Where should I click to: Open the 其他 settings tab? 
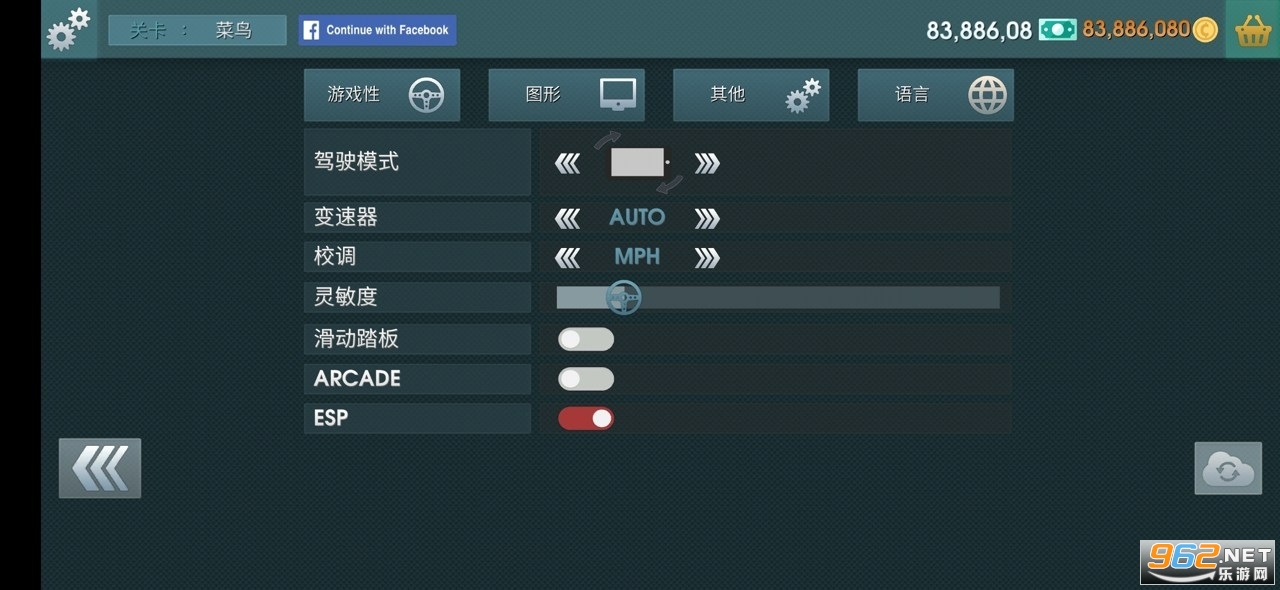[x=750, y=95]
